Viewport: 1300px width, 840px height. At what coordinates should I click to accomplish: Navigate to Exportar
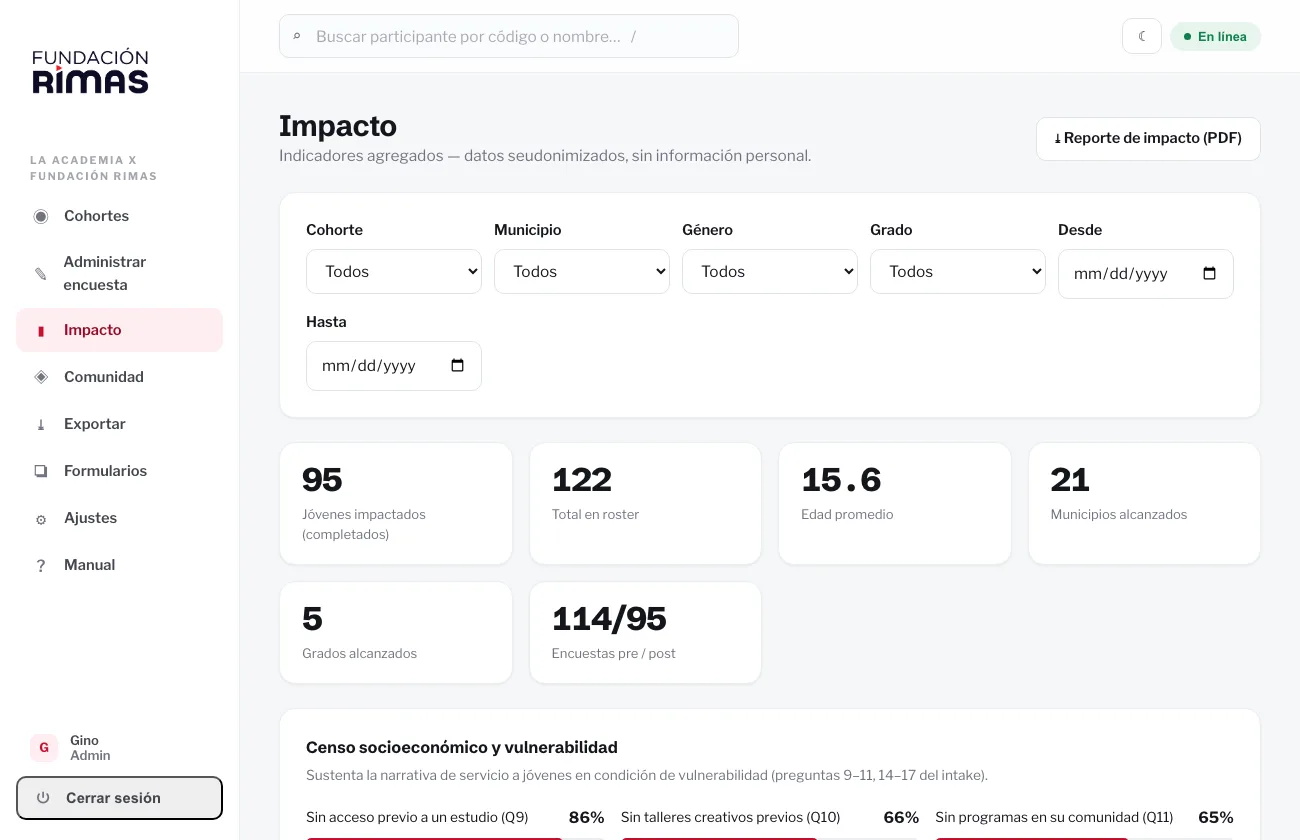coord(119,424)
